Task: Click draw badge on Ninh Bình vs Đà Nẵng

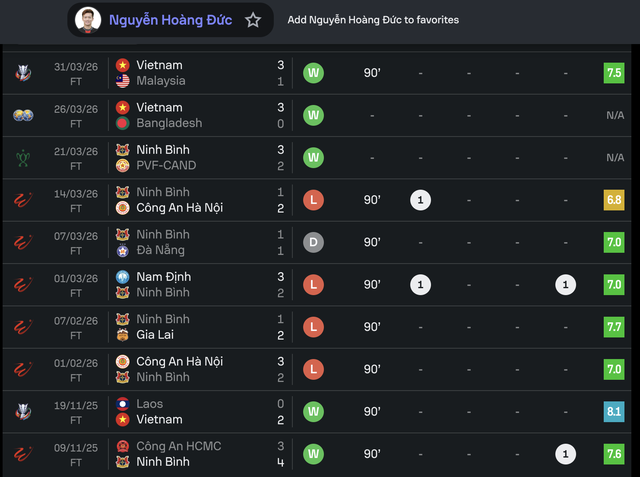Action: [313, 242]
